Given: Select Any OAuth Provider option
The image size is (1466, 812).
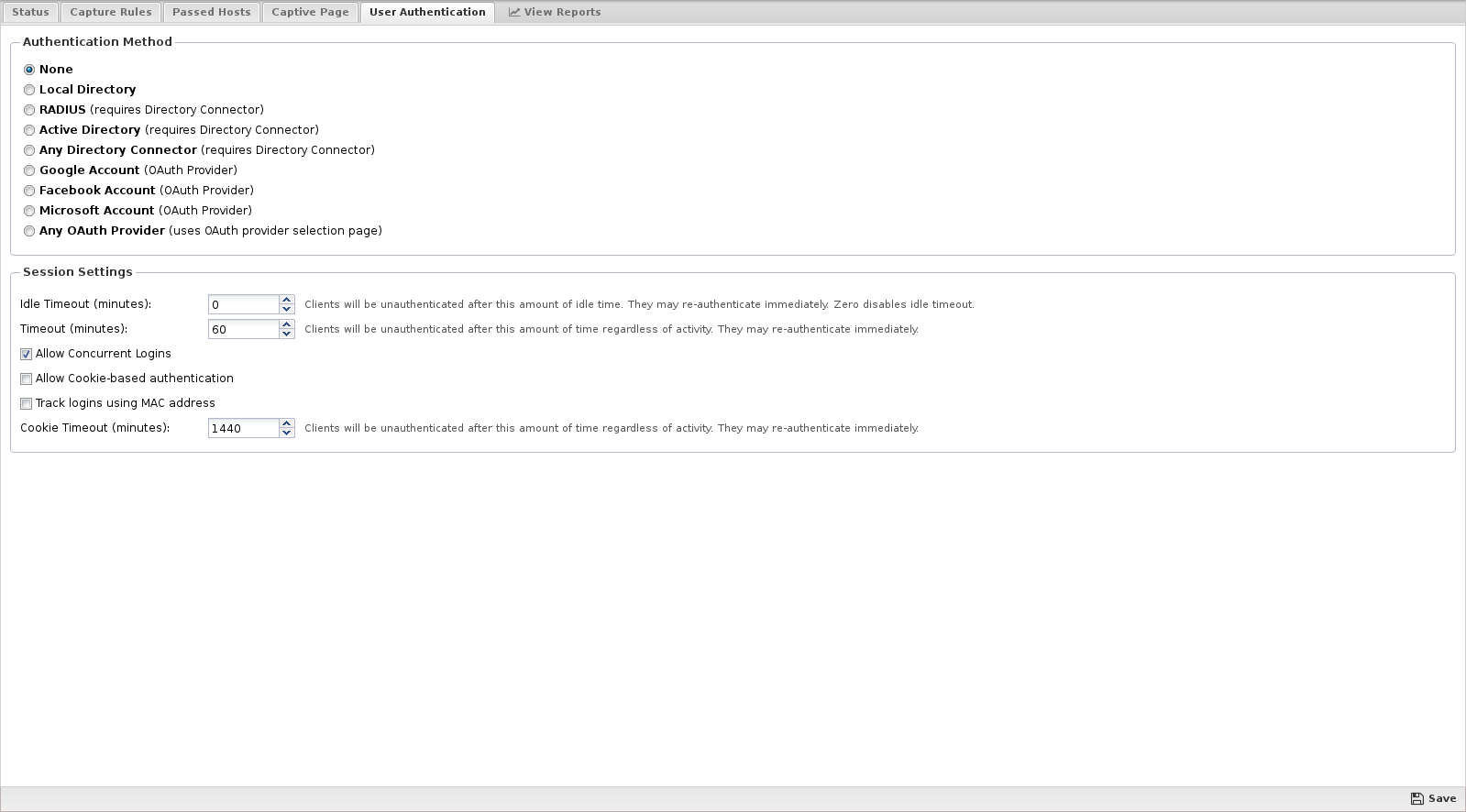Looking at the screenshot, I should (x=29, y=231).
